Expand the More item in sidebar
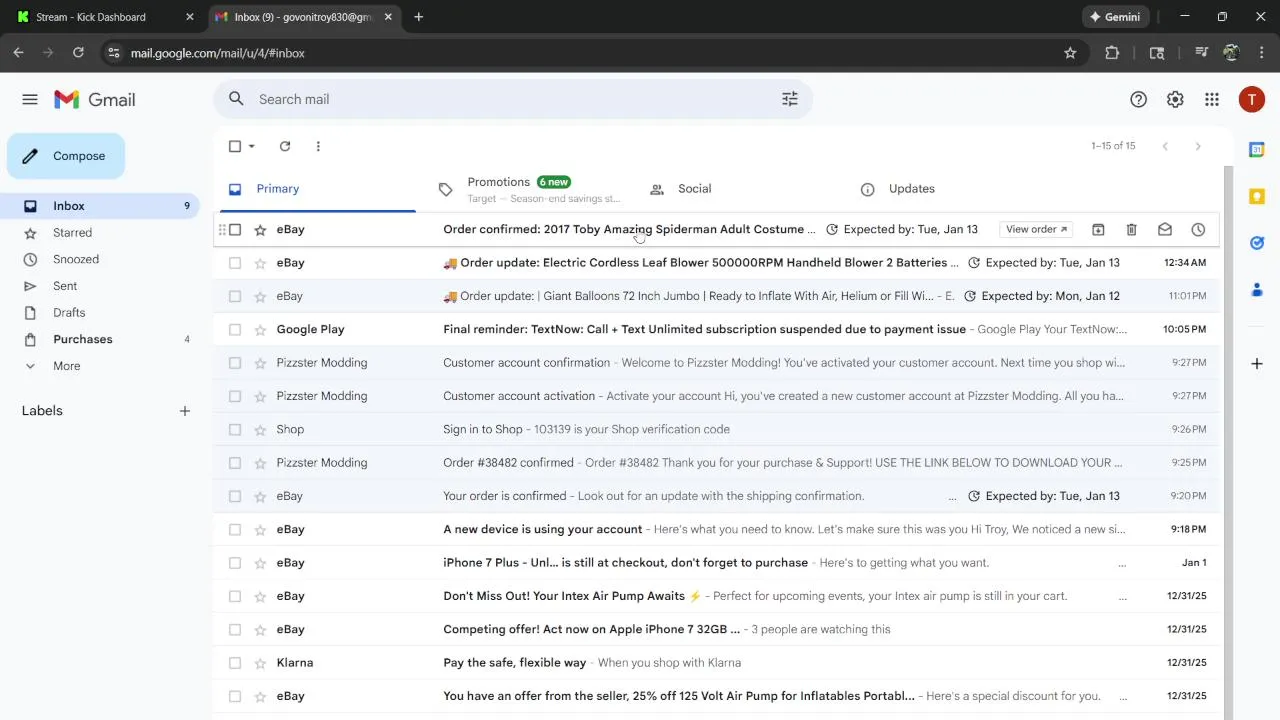1280x720 pixels. click(x=67, y=366)
